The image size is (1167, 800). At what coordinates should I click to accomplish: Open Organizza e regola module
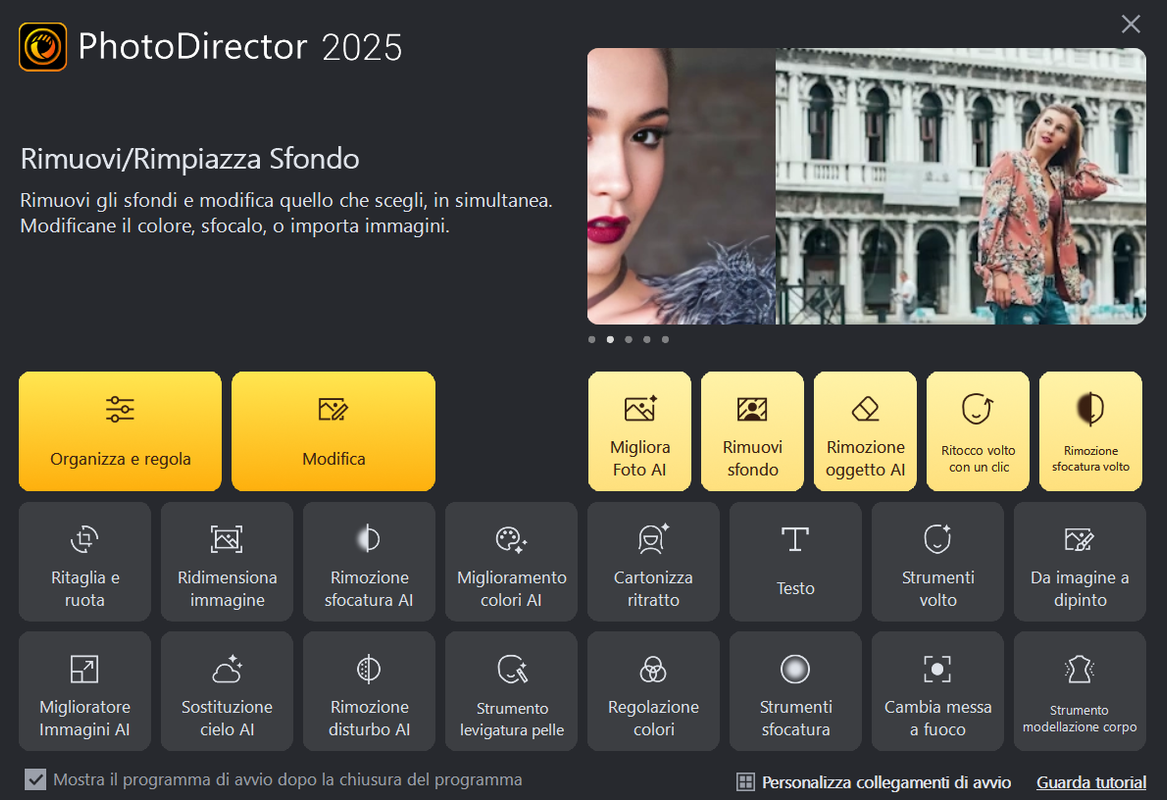[x=120, y=431]
